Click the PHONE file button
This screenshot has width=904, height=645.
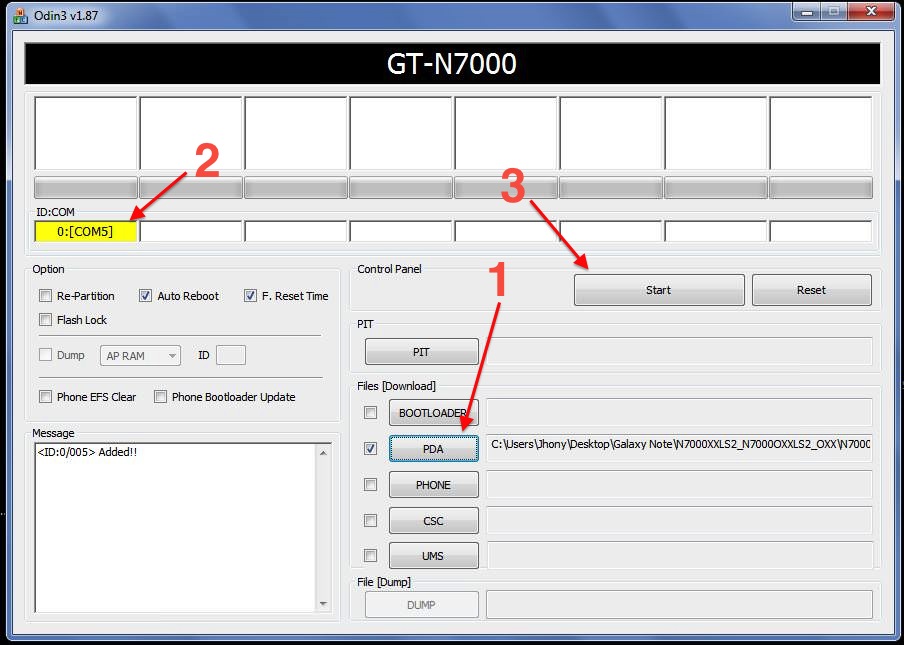[x=432, y=485]
